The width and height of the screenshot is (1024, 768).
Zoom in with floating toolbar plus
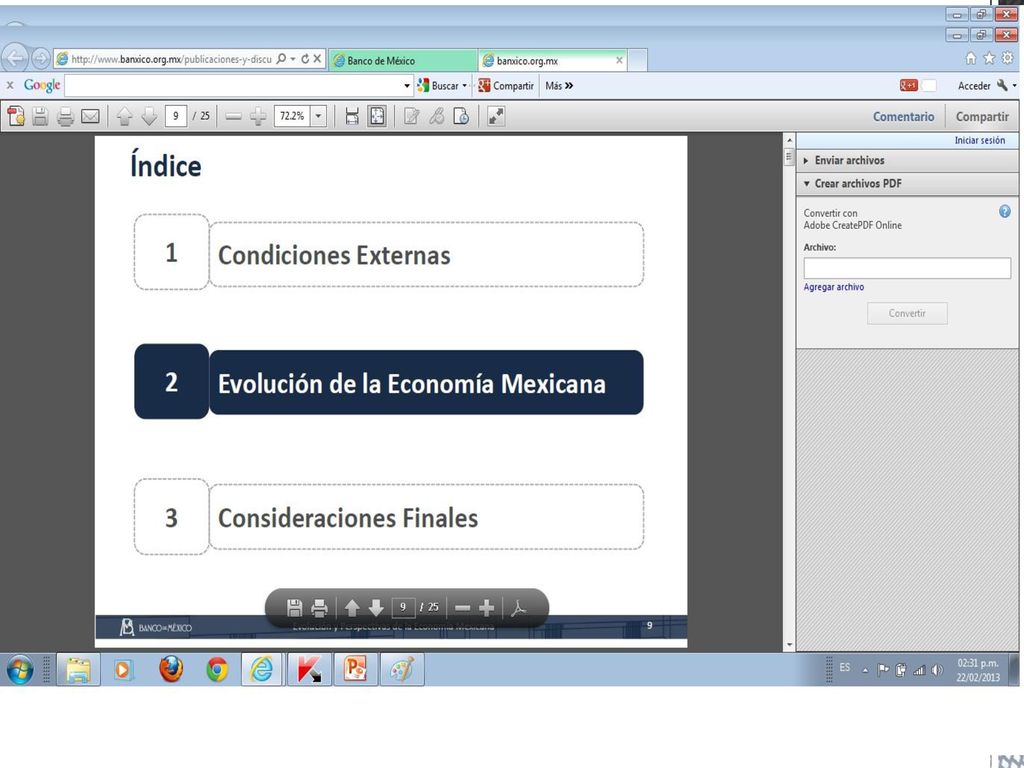(x=487, y=608)
